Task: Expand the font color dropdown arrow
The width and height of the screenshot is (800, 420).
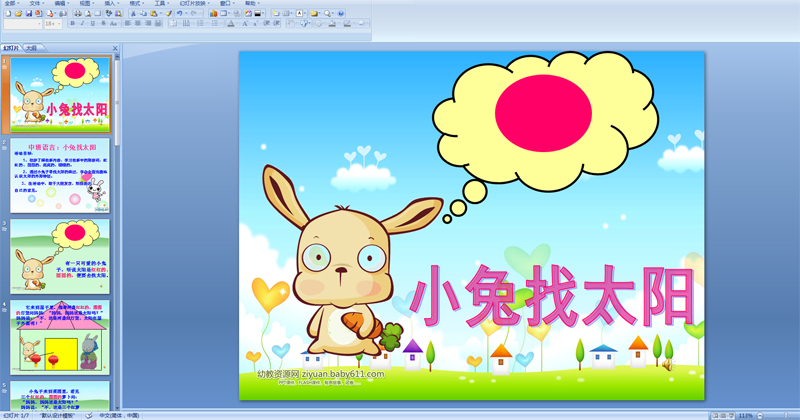Action: [x=237, y=23]
